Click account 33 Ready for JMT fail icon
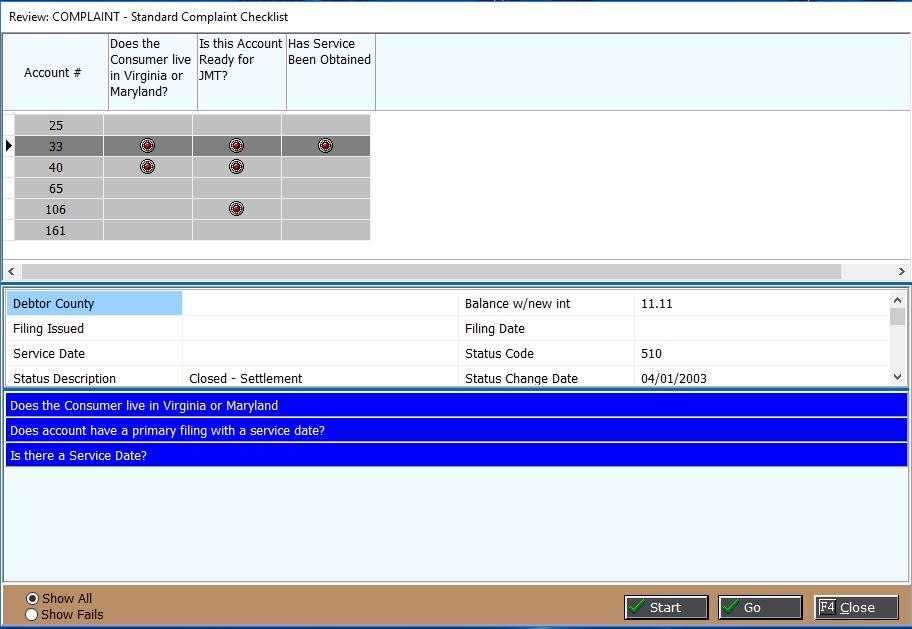Screen dimensions: 912x629 pos(236,146)
